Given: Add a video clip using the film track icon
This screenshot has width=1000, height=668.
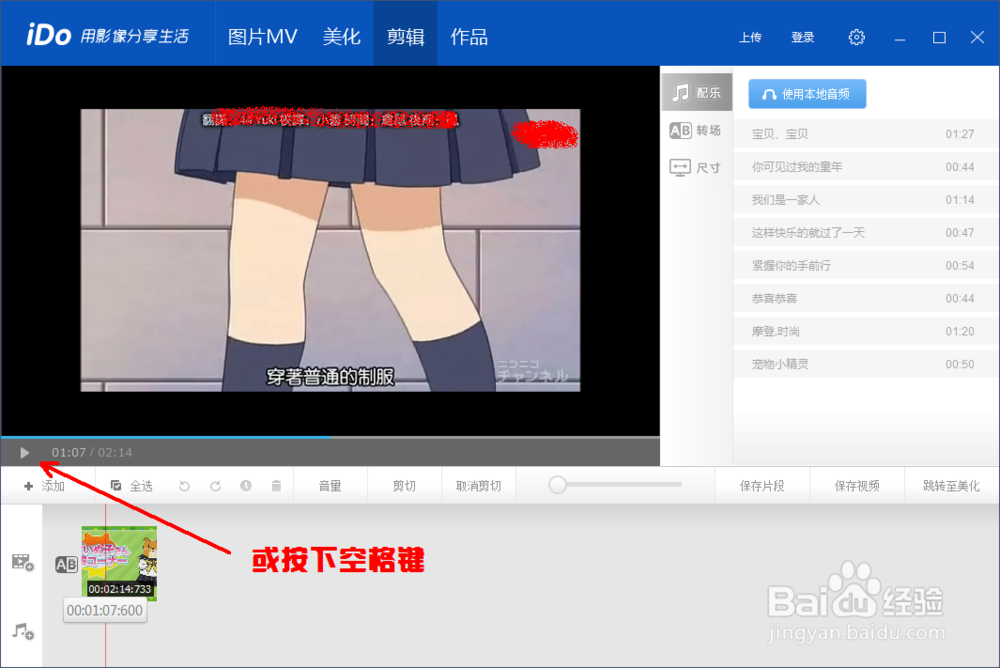Looking at the screenshot, I should click(x=22, y=562).
